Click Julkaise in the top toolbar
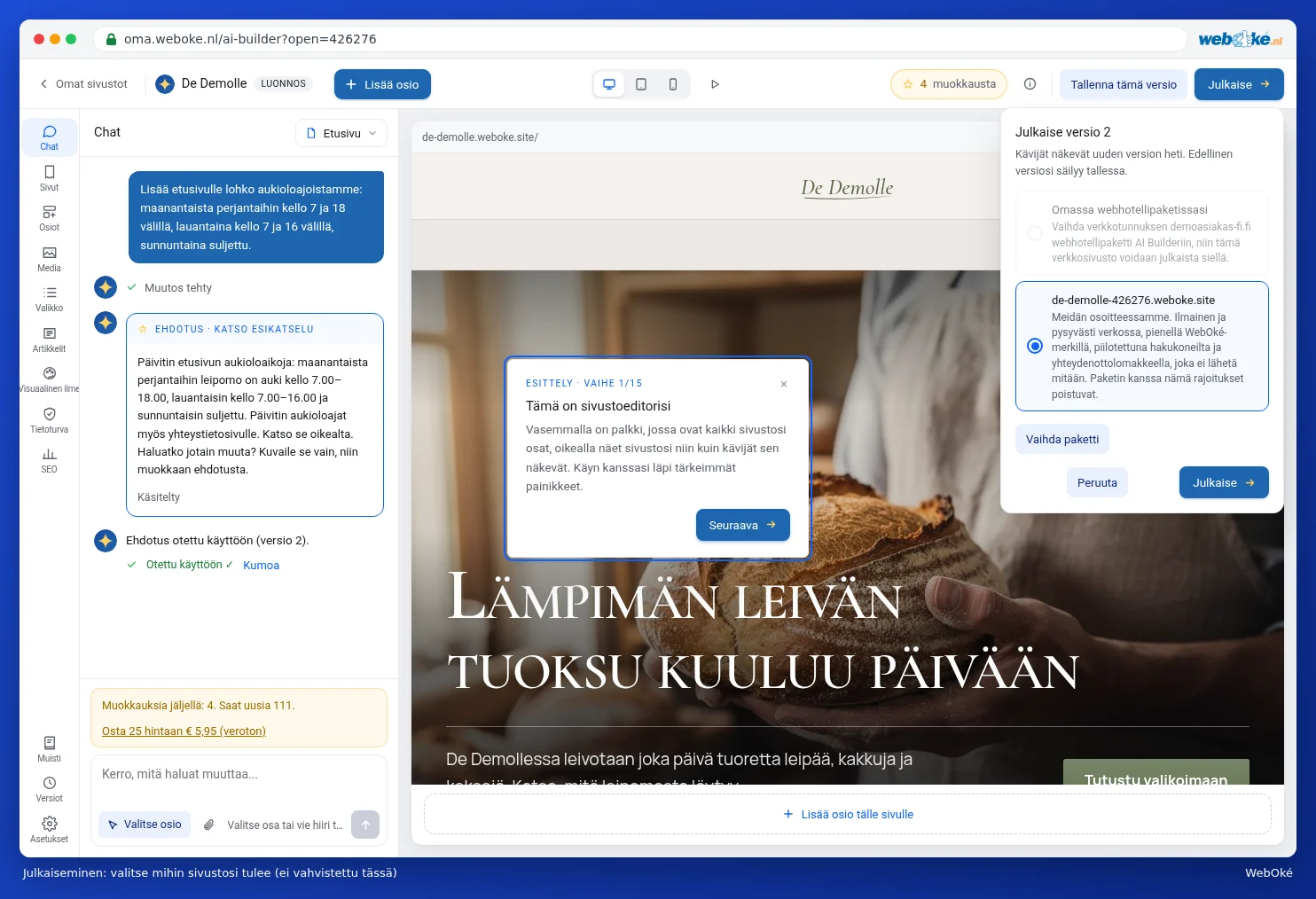Viewport: 1316px width, 899px height. click(1239, 84)
